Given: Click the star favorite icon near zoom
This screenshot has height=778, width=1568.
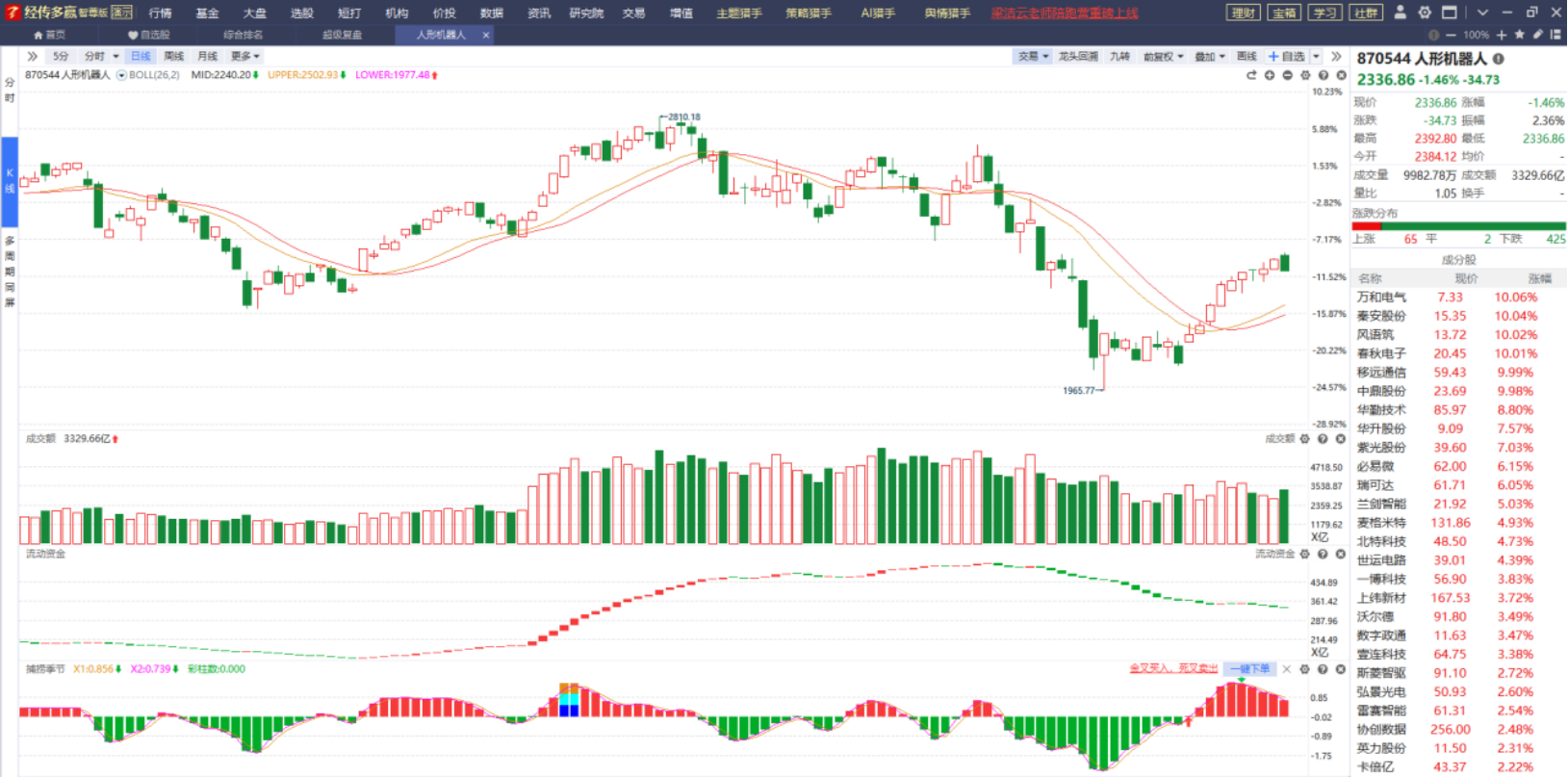Looking at the screenshot, I should click(1519, 35).
